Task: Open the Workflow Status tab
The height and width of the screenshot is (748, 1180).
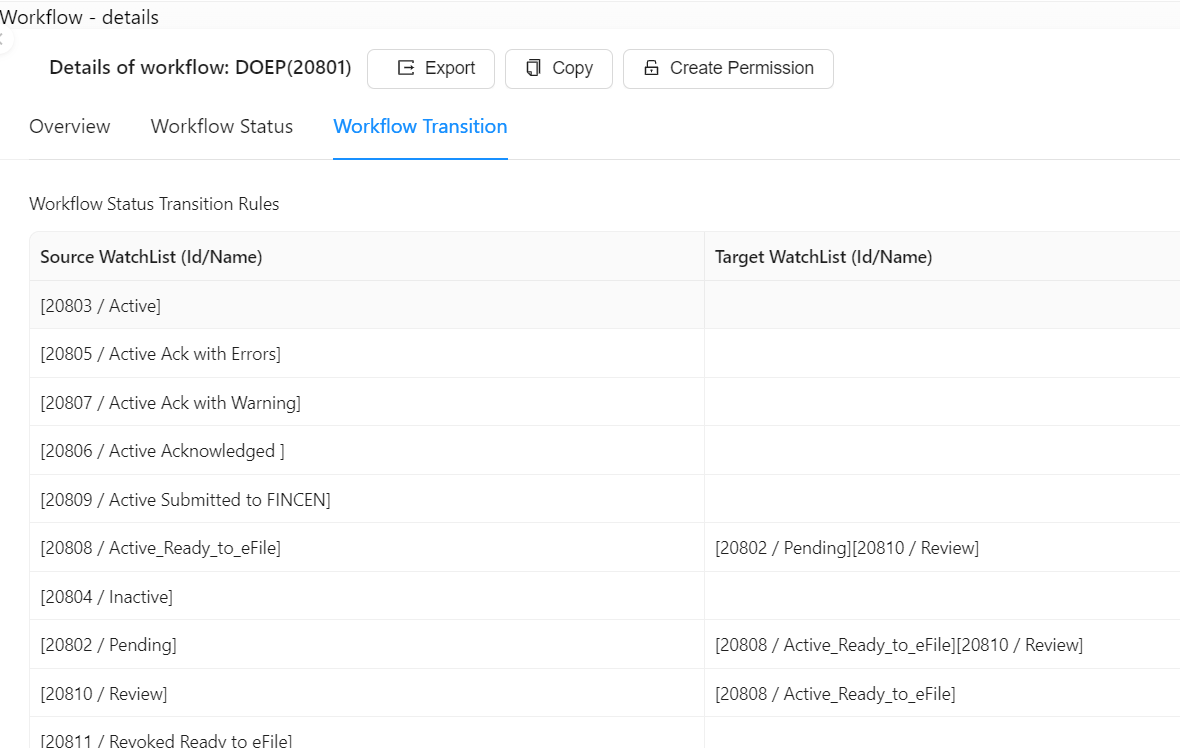Action: [x=222, y=126]
